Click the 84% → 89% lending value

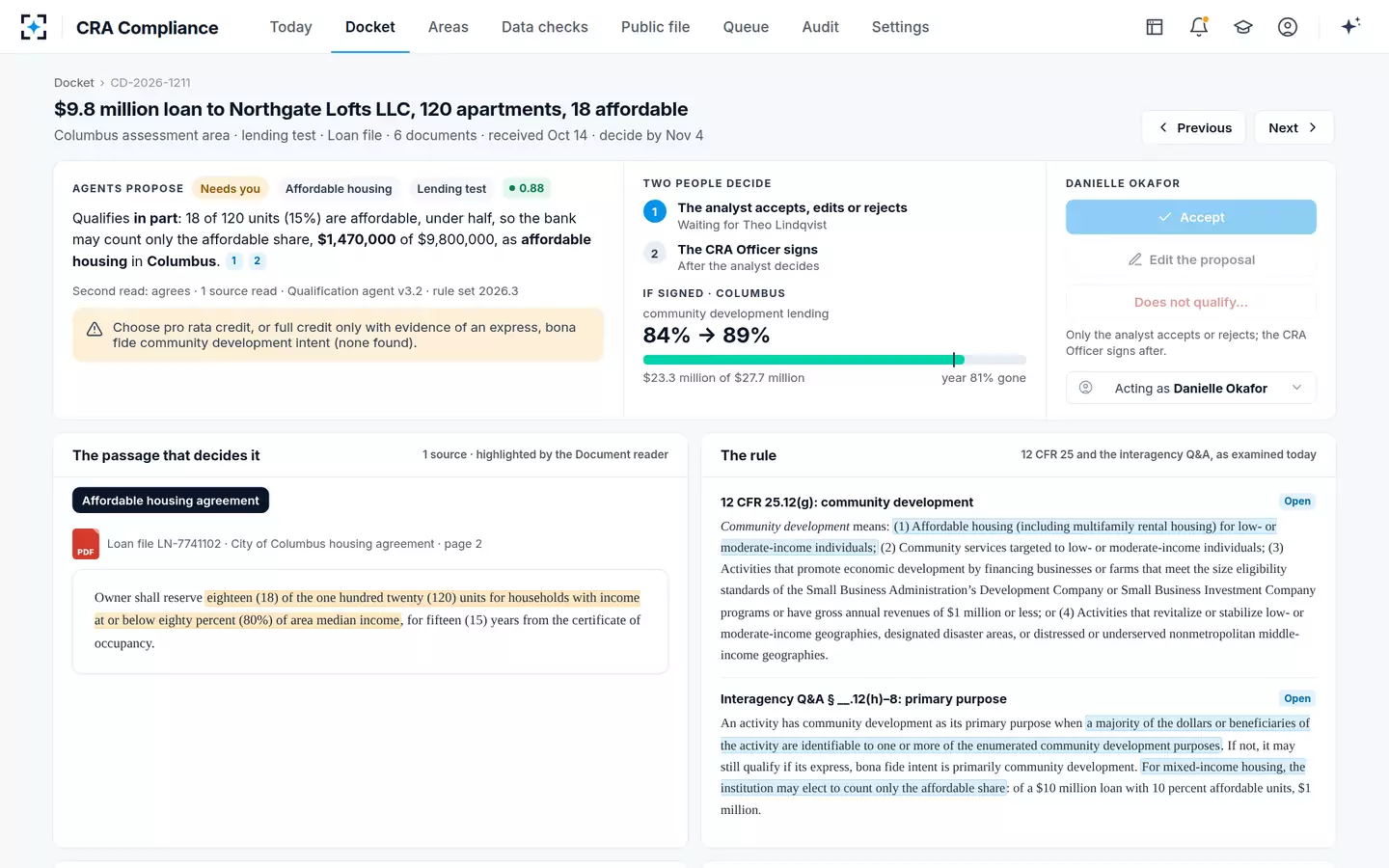point(706,336)
